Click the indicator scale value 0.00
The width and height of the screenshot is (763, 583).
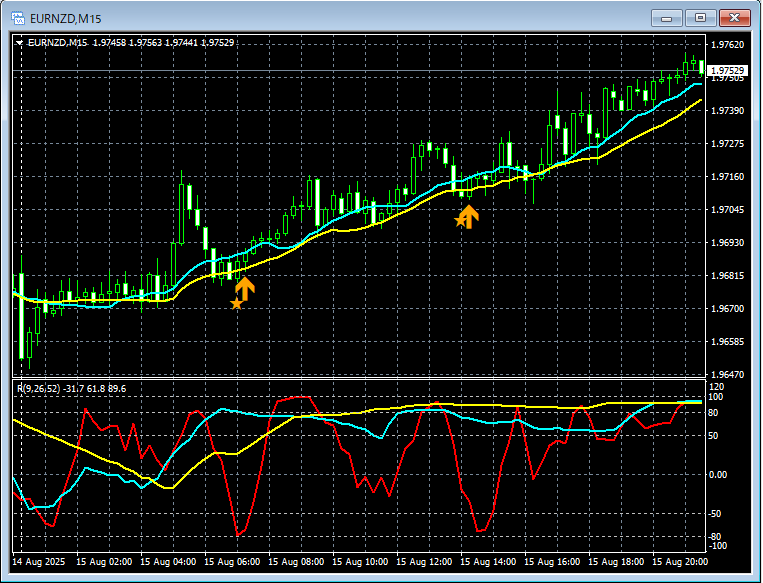[x=717, y=474]
